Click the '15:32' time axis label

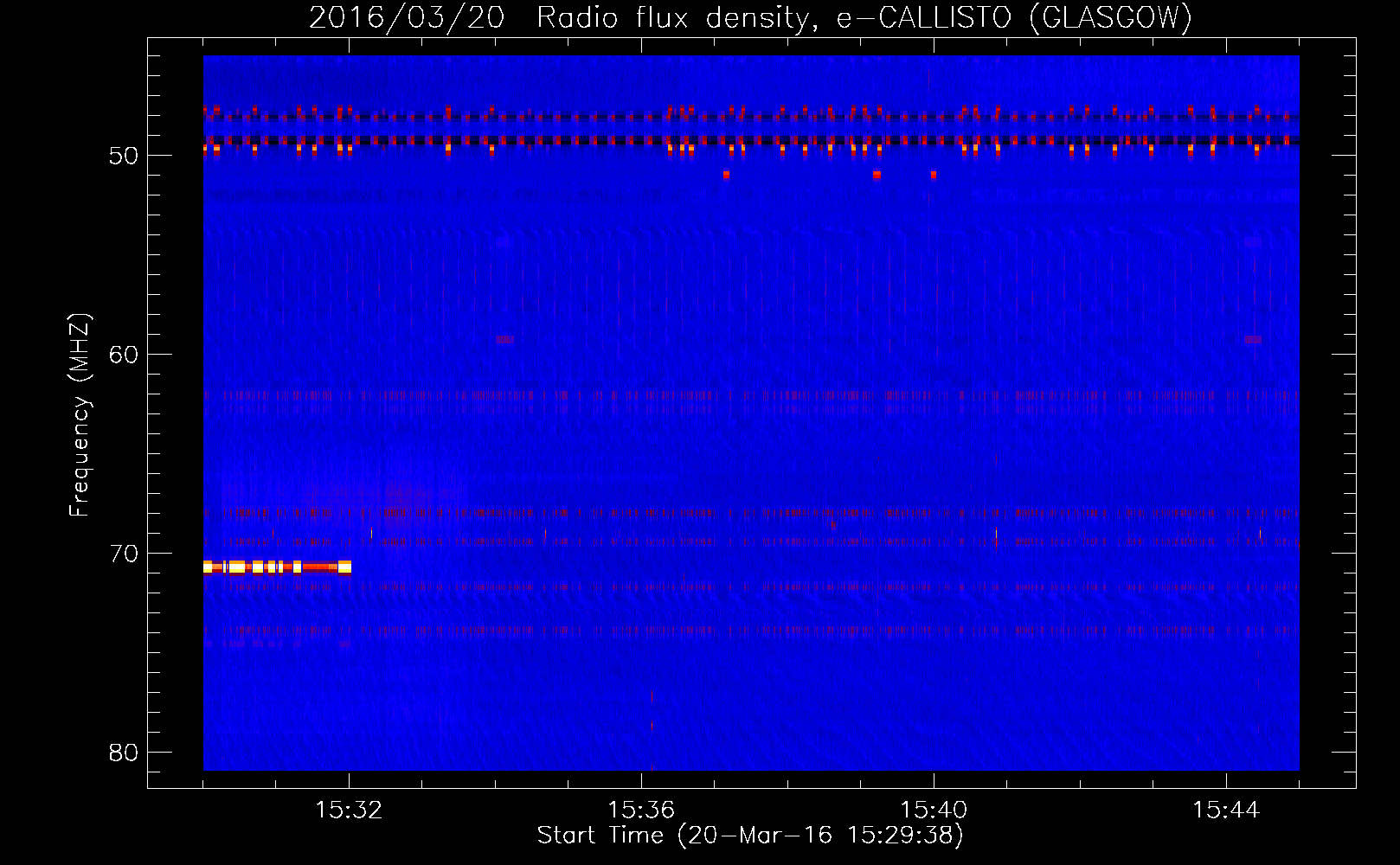coord(349,811)
